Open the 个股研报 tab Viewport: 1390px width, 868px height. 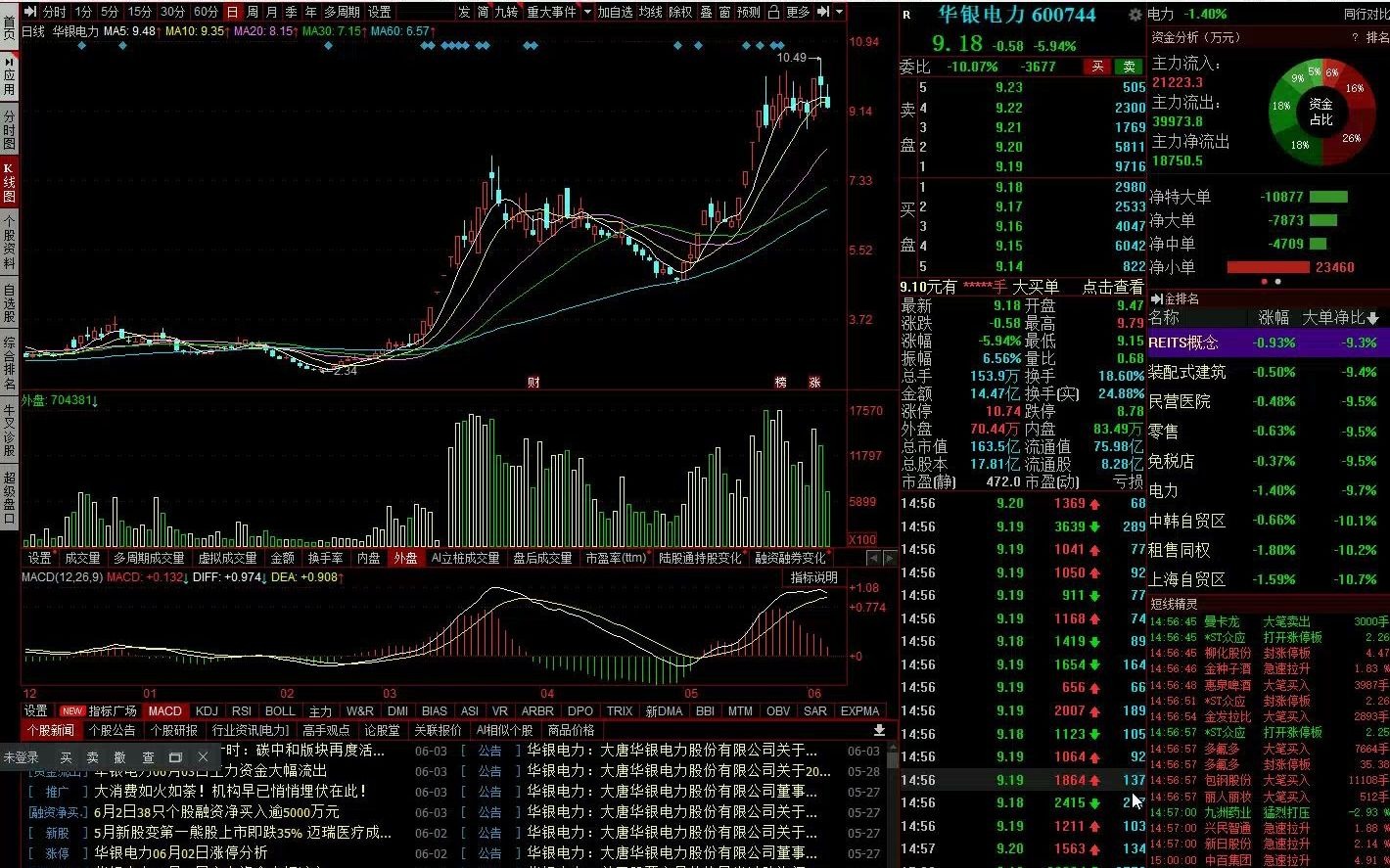(x=174, y=730)
